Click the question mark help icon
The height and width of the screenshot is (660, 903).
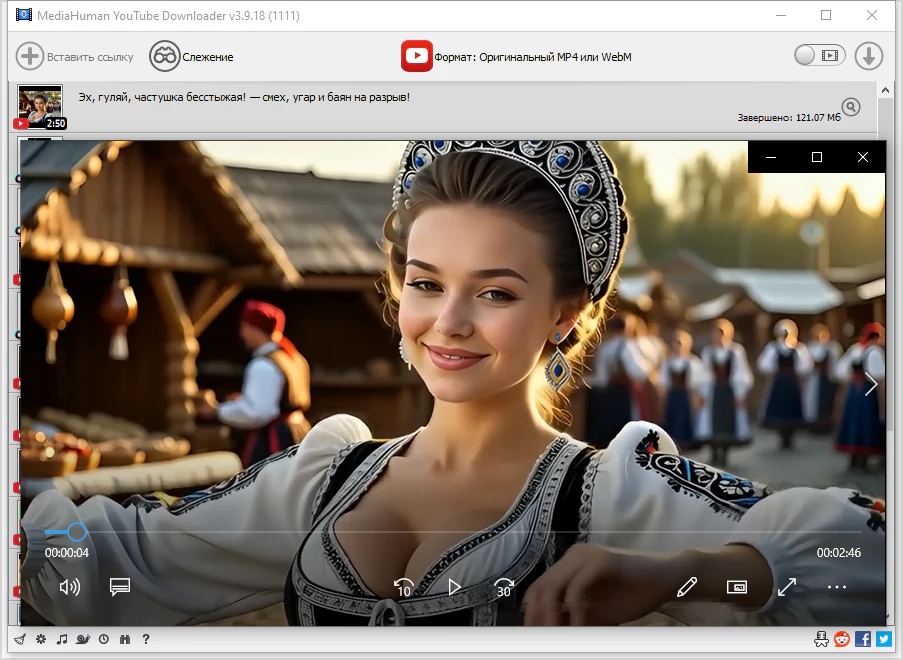(146, 639)
